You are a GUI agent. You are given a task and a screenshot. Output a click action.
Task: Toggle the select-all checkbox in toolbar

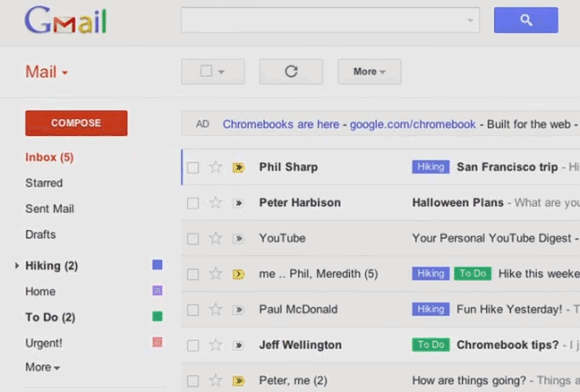(206, 71)
